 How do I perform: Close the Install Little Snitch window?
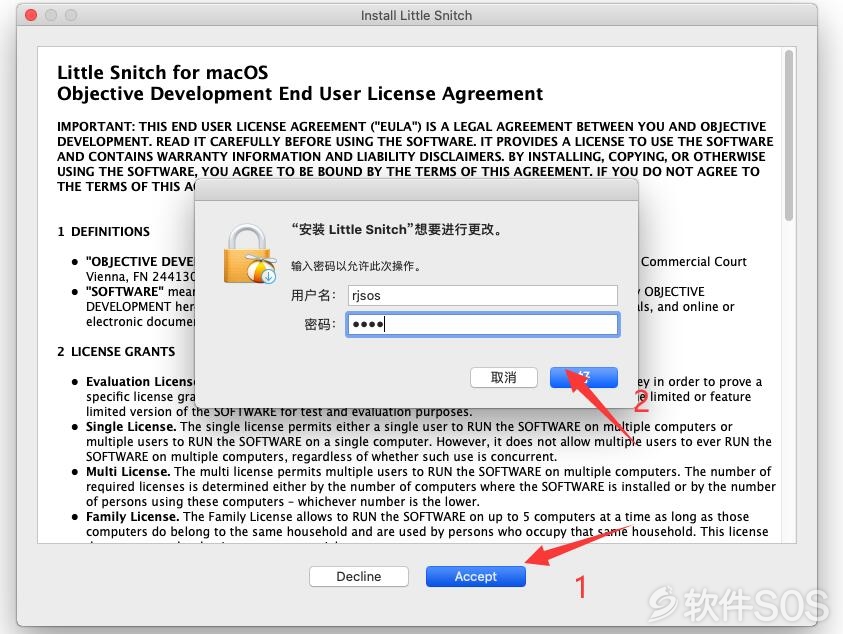(31, 15)
